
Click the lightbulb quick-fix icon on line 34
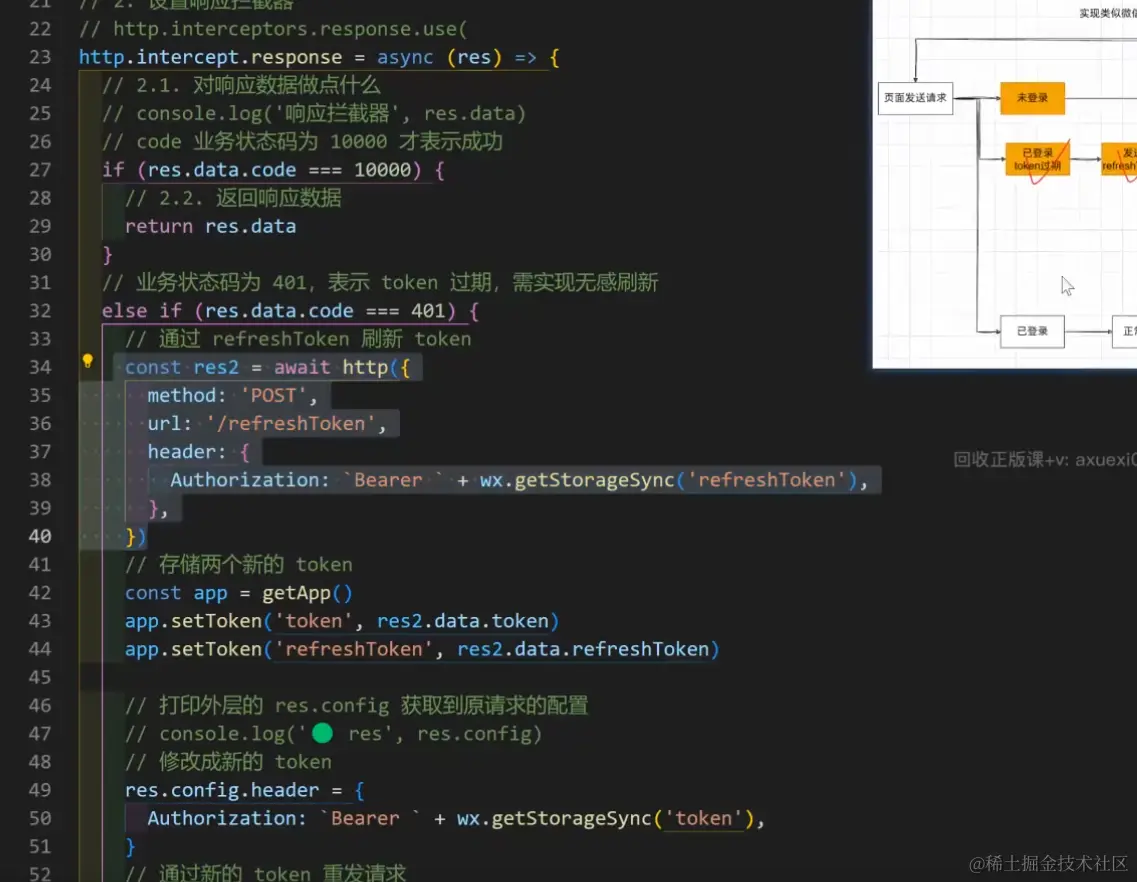tap(87, 360)
